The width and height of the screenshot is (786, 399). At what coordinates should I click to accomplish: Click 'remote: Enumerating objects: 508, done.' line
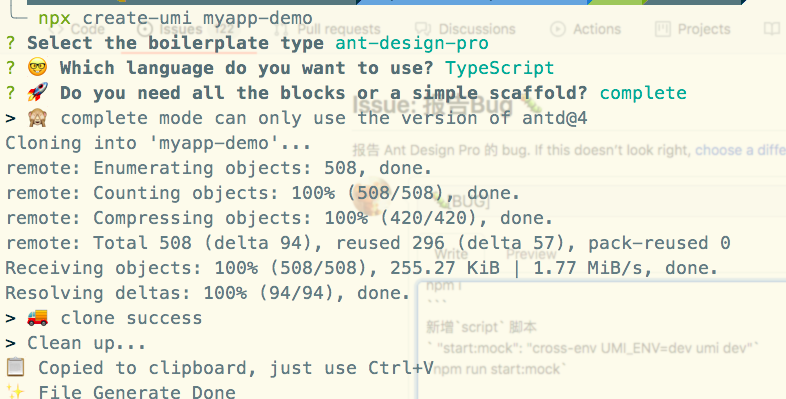coord(219,168)
